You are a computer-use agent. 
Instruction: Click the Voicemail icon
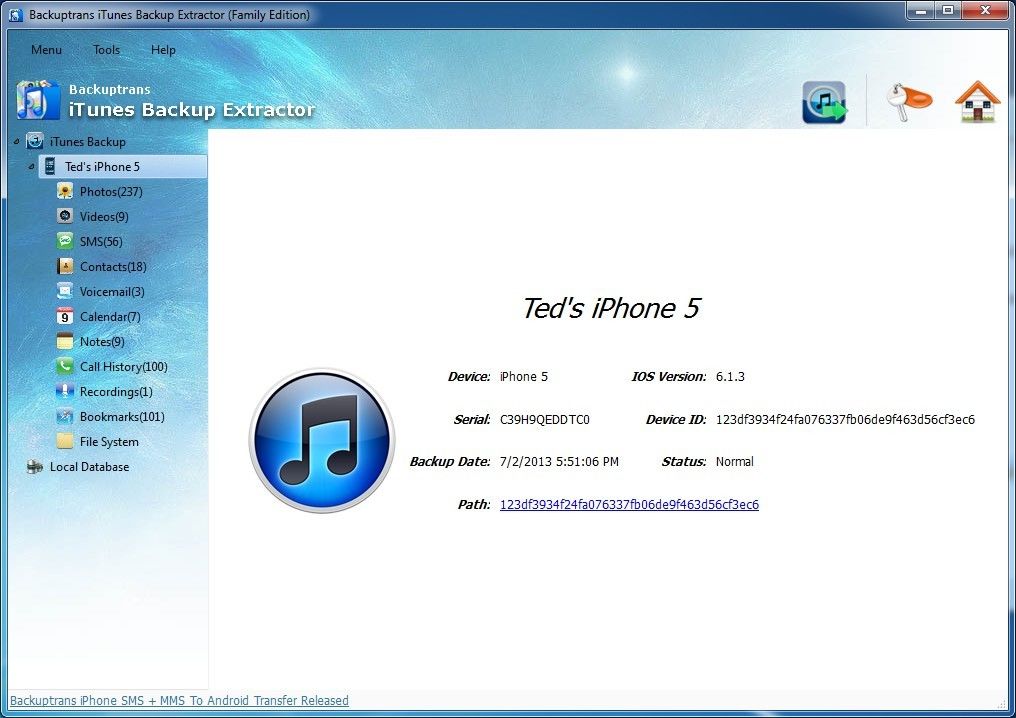65,291
